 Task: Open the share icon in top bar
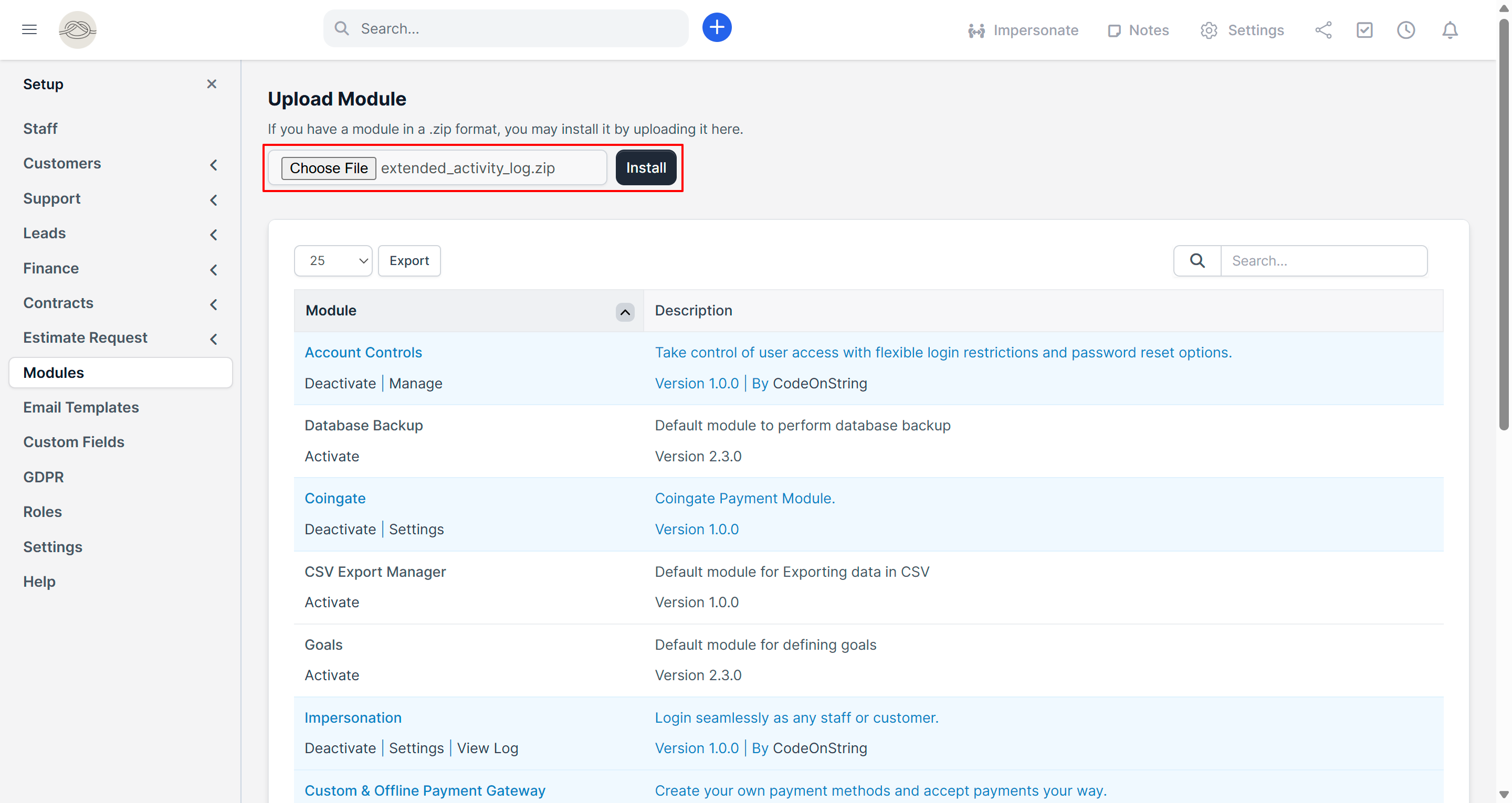[x=1323, y=30]
